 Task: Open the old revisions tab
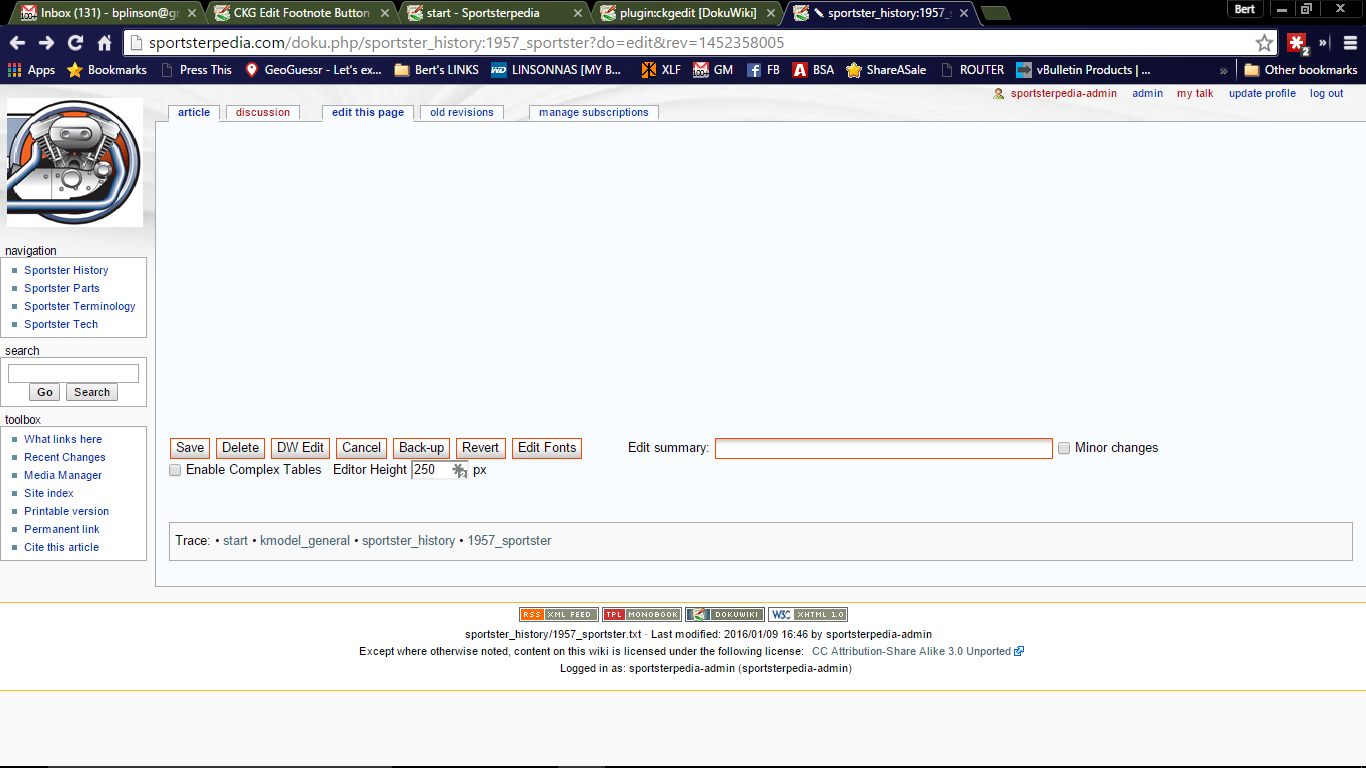pyautogui.click(x=461, y=112)
